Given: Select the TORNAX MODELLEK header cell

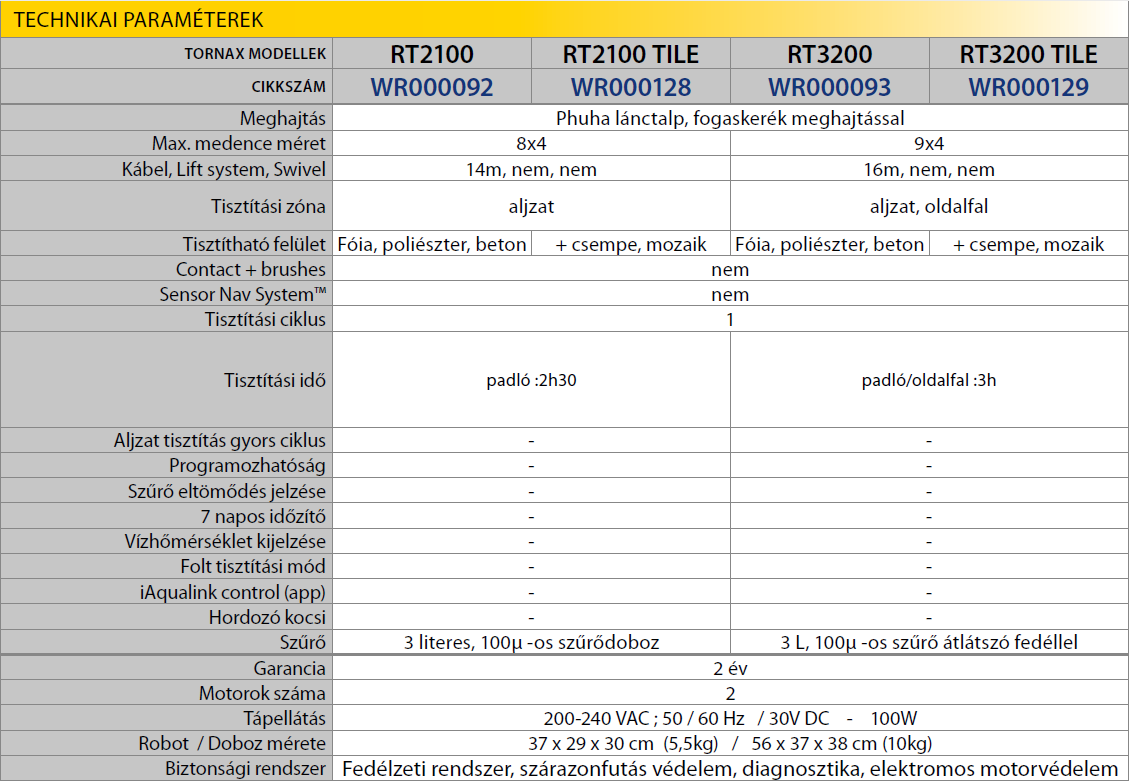Looking at the screenshot, I should tap(255, 55).
